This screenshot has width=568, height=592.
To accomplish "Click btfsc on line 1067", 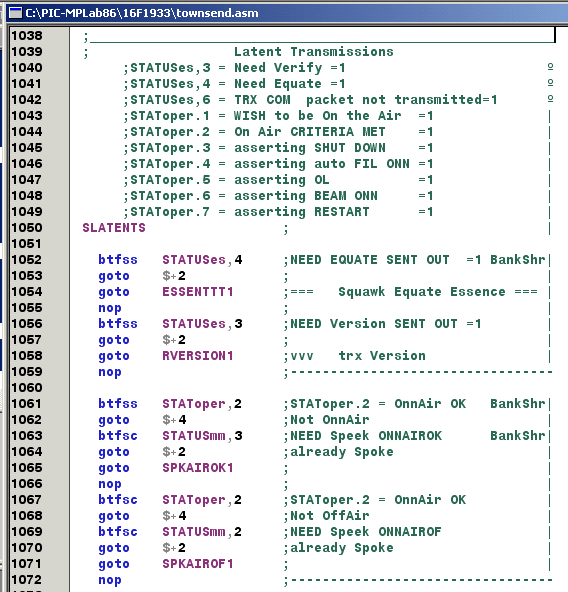I will [x=118, y=500].
